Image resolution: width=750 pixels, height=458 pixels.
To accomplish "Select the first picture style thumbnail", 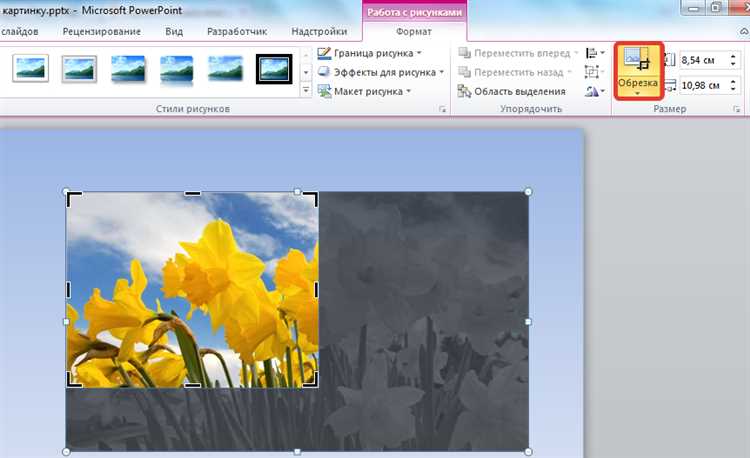I will coord(30,69).
